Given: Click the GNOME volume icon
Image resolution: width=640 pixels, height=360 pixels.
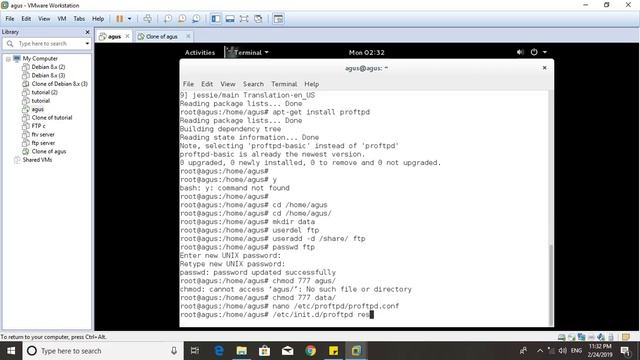Looking at the screenshot, I should tap(520, 52).
